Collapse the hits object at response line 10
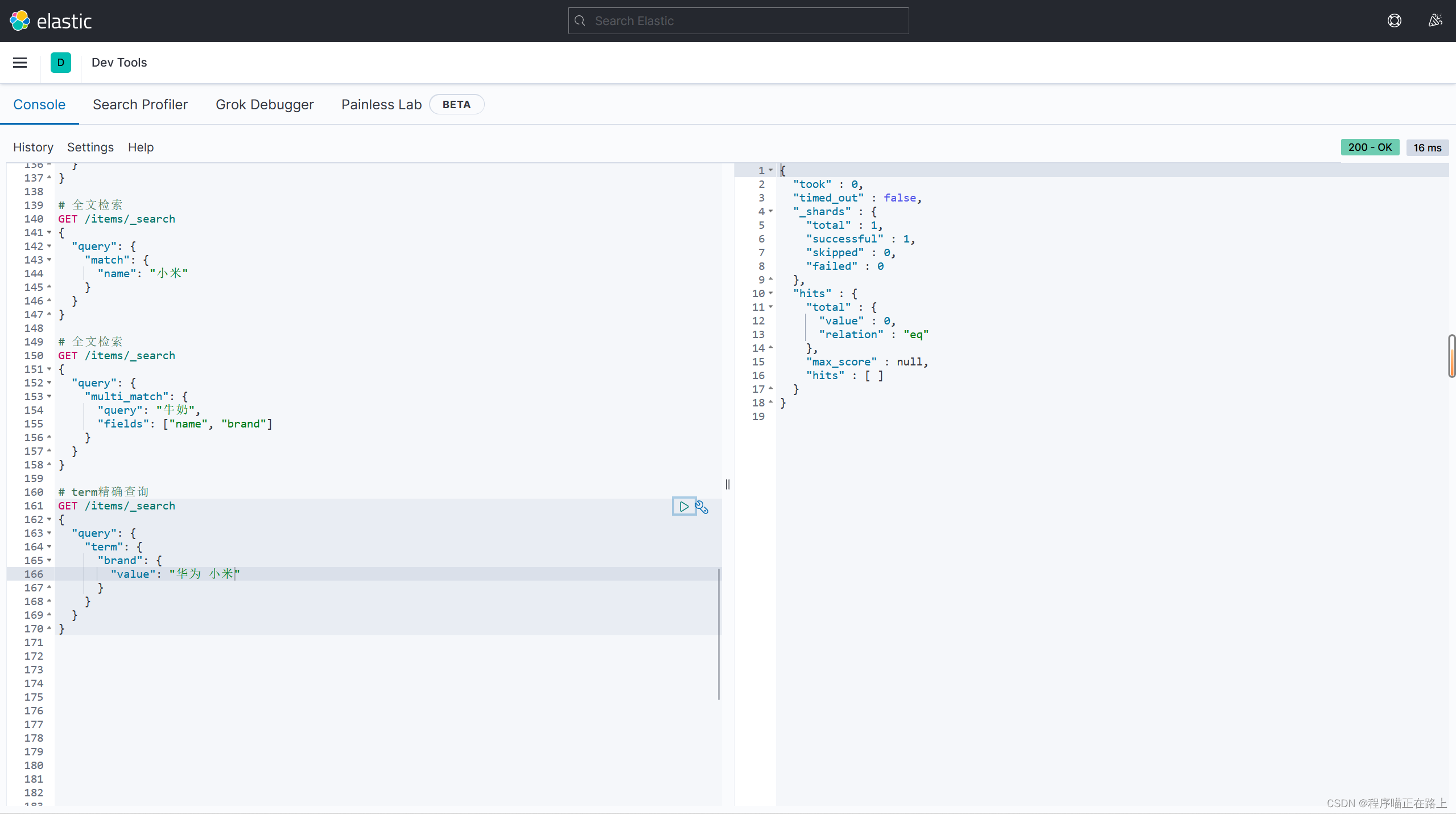 [771, 294]
